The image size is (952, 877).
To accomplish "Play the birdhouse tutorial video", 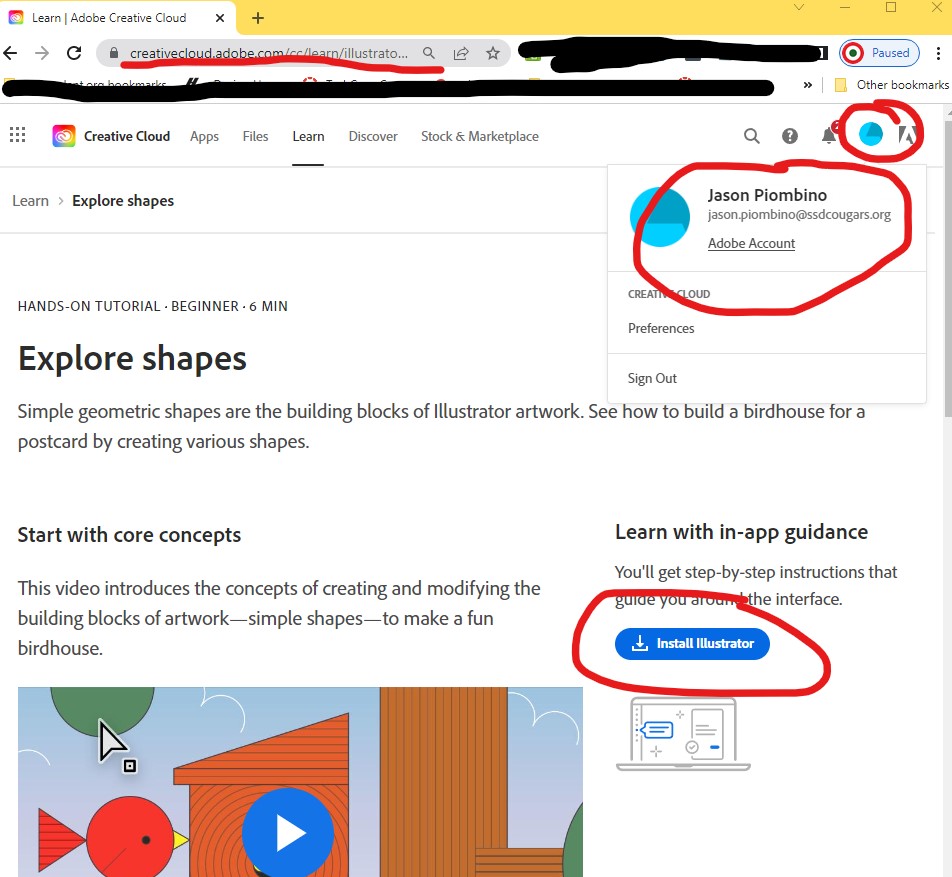I will tap(288, 833).
